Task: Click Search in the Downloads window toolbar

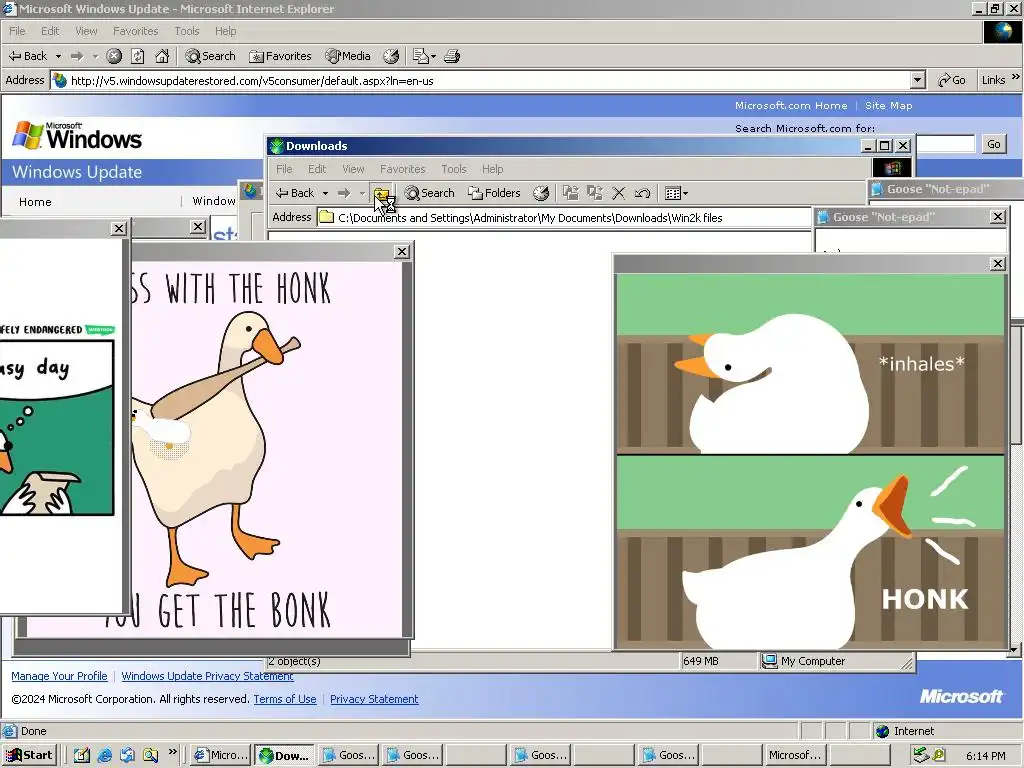Action: [429, 193]
